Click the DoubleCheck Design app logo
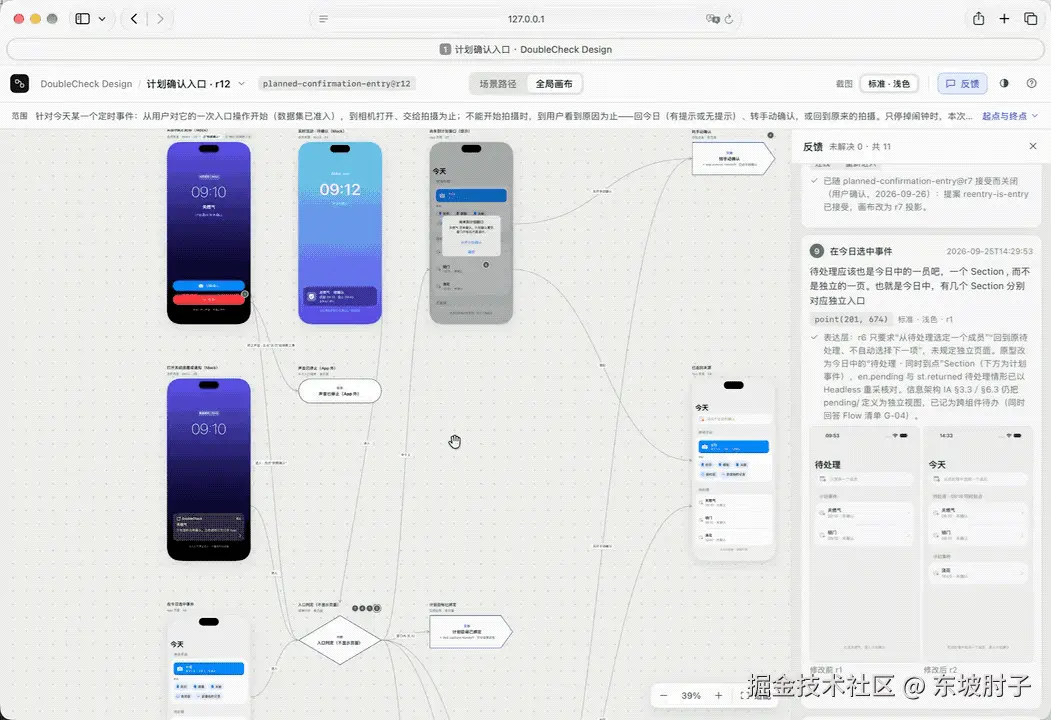1052x720 pixels. [x=19, y=83]
